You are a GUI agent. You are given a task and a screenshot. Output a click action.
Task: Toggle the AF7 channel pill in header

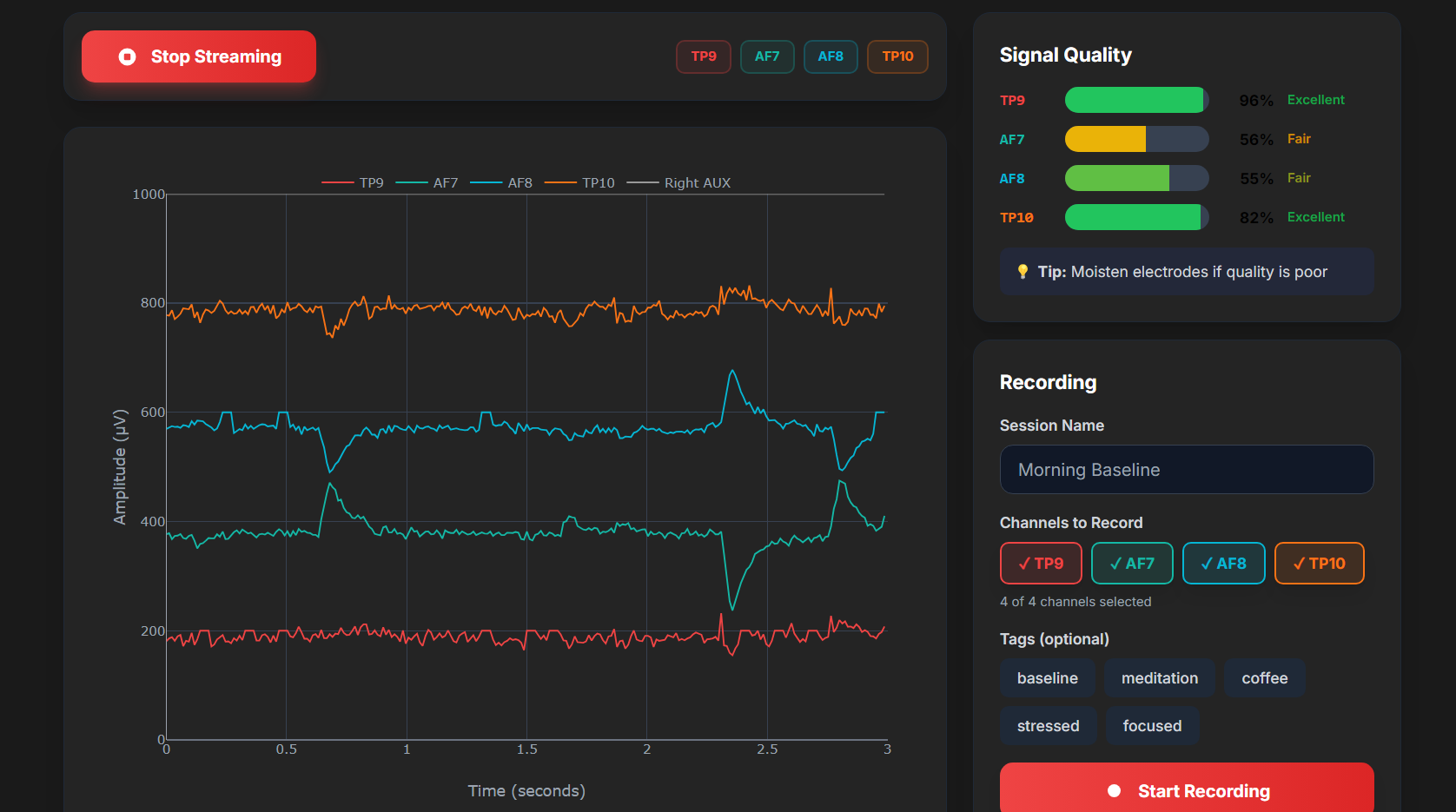(x=766, y=56)
